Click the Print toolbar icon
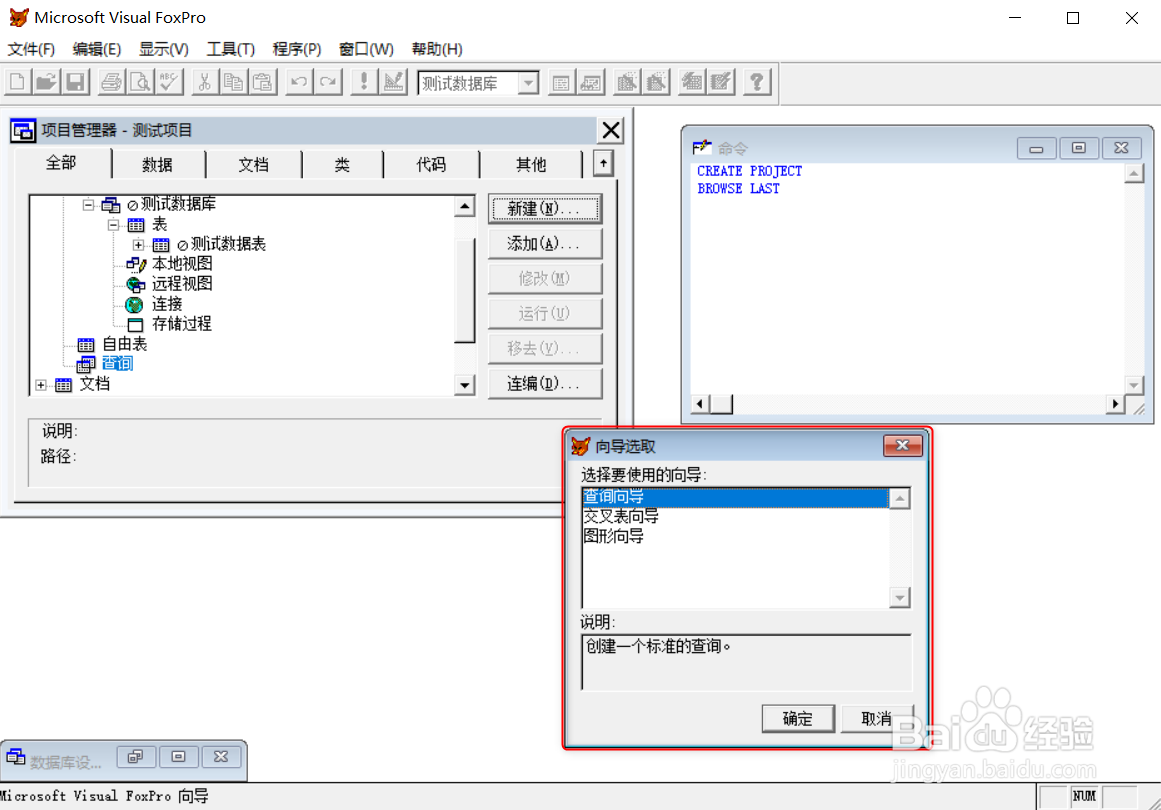 point(112,82)
